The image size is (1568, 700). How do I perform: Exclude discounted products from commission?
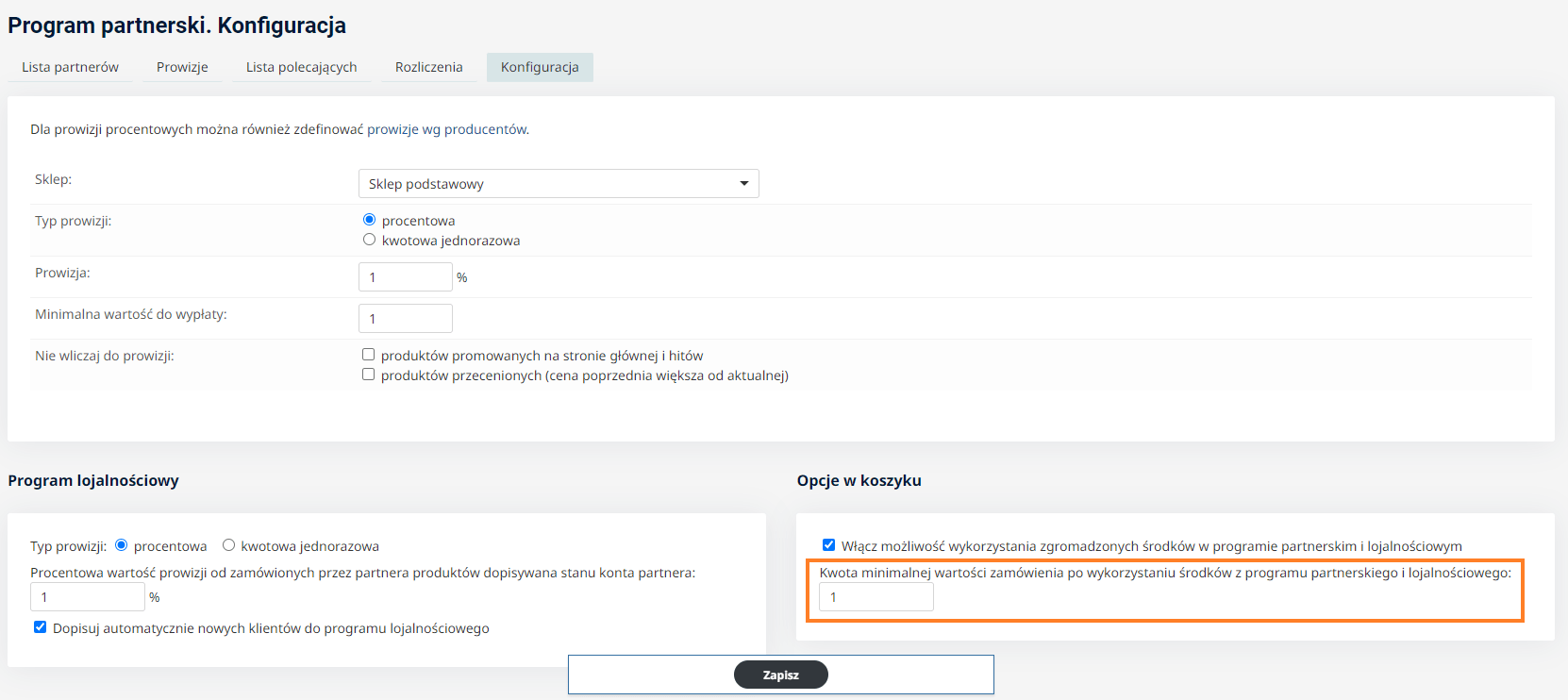click(369, 375)
